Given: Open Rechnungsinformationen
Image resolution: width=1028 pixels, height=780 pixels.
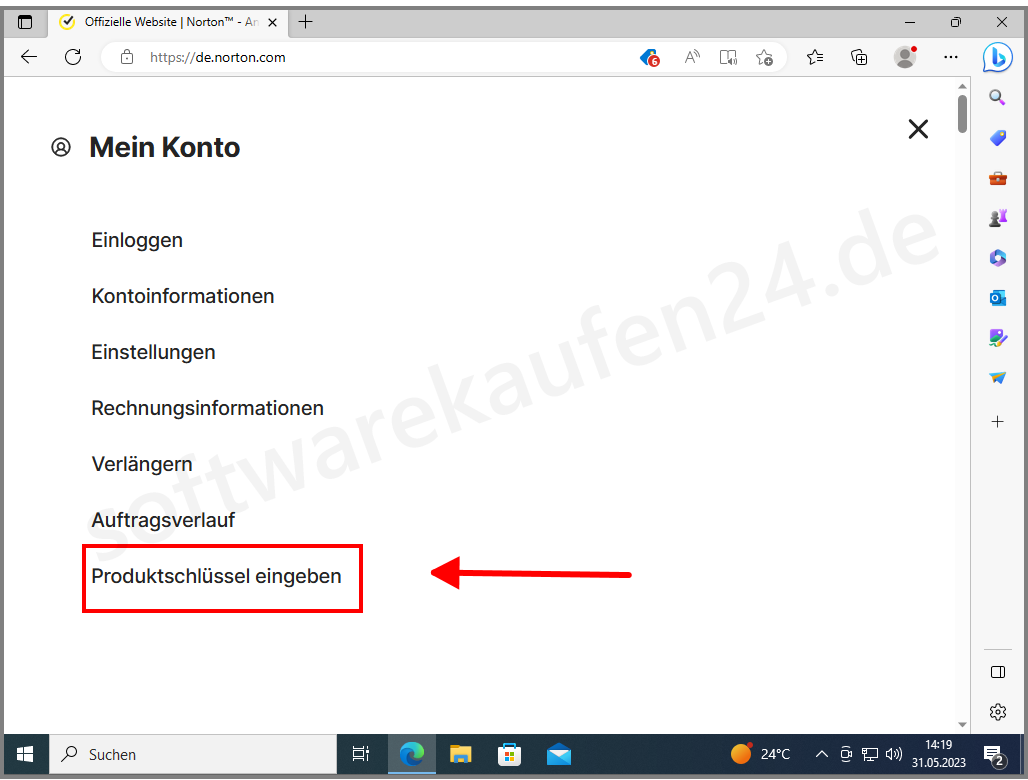Looking at the screenshot, I should pyautogui.click(x=207, y=408).
